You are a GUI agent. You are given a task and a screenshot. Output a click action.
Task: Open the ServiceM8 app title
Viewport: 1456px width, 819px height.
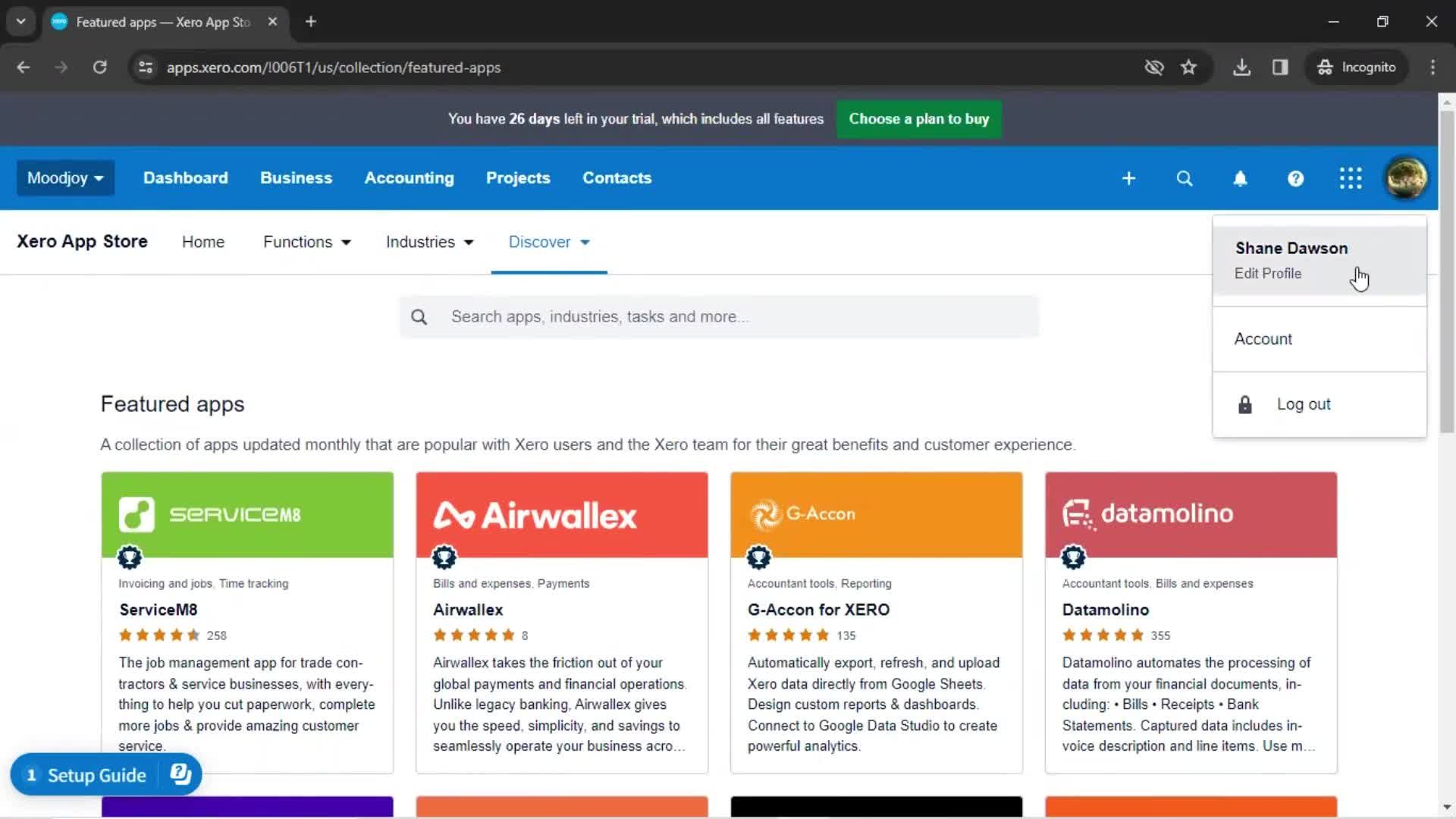158,610
